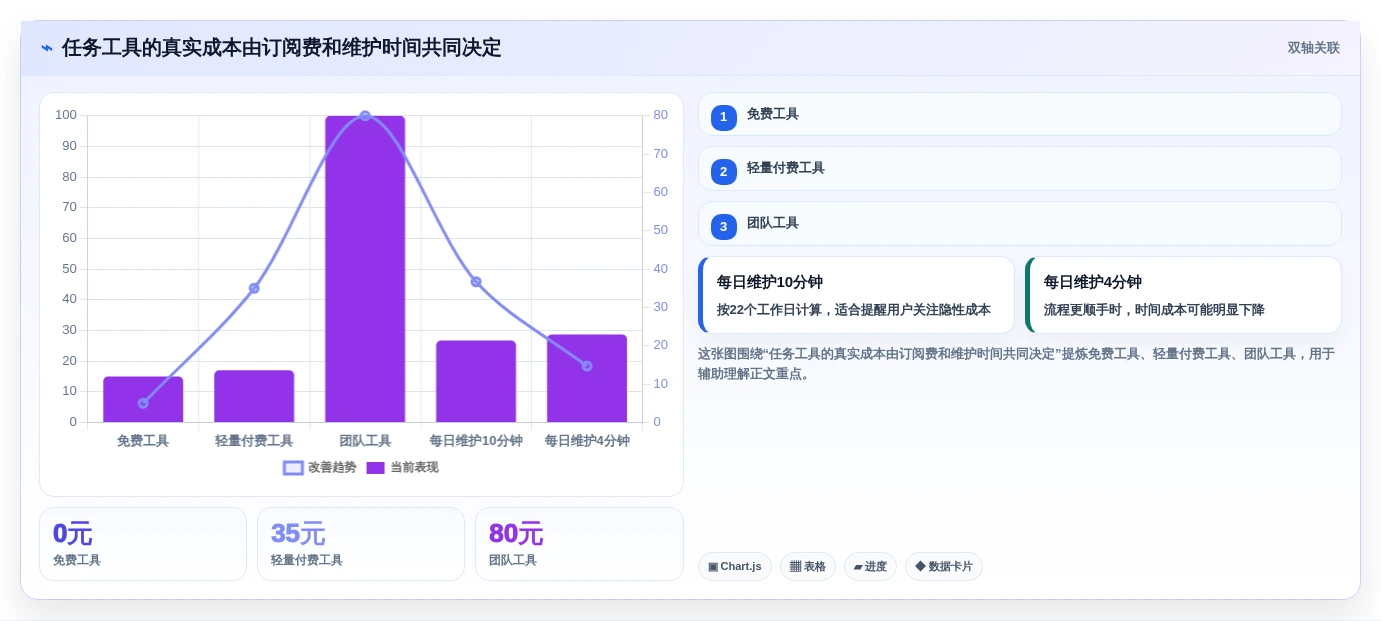The image size is (1381, 621).
Task: Click the 进度 tag chip
Action: [x=870, y=566]
